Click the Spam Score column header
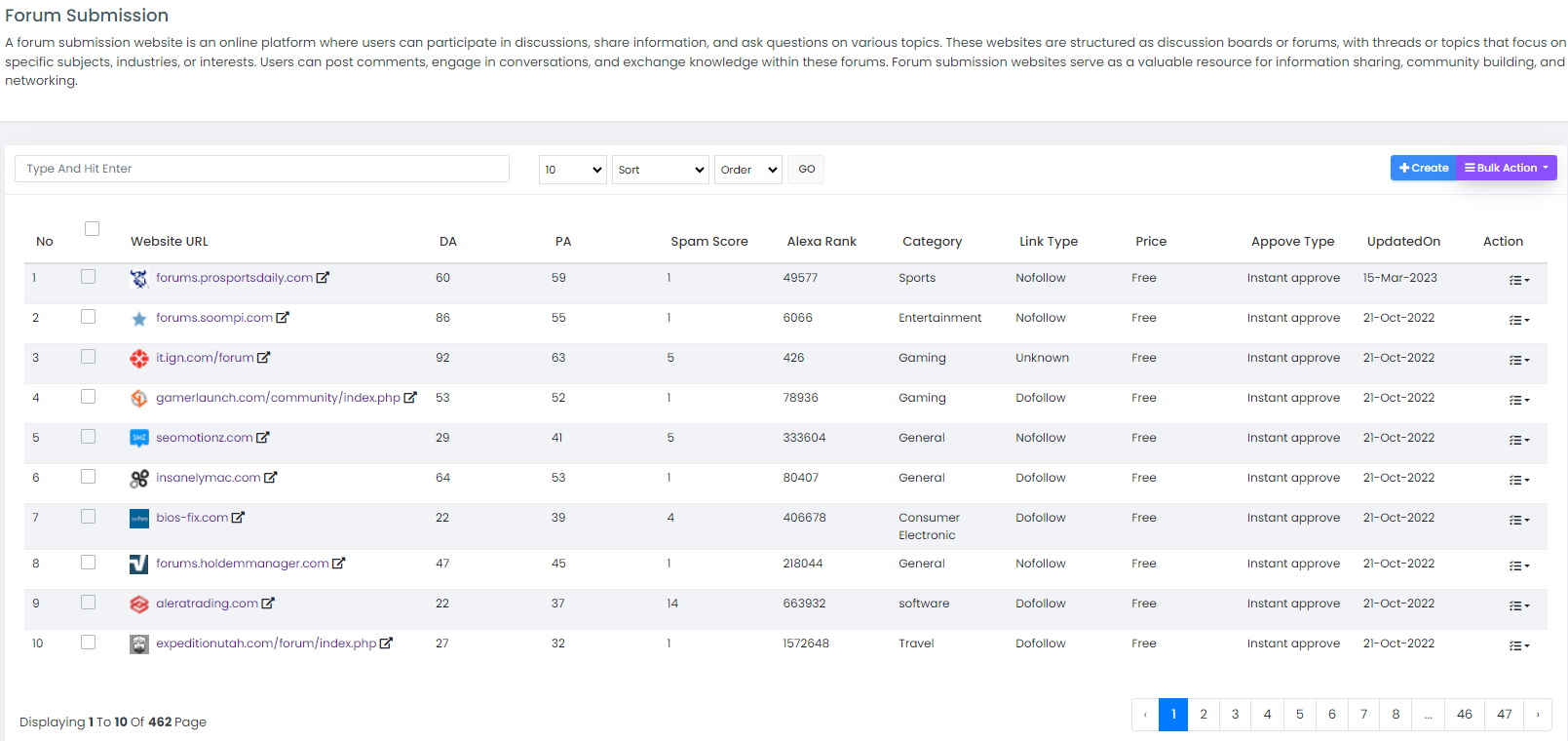Screen dimensions: 1568x741 click(x=709, y=242)
